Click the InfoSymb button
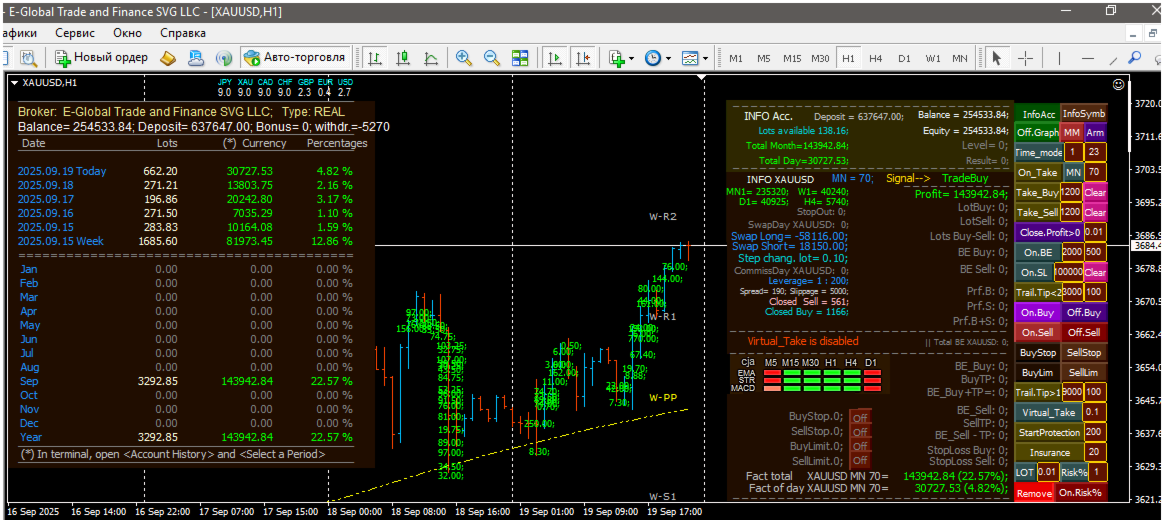The image size is (1168, 520). tap(1085, 113)
